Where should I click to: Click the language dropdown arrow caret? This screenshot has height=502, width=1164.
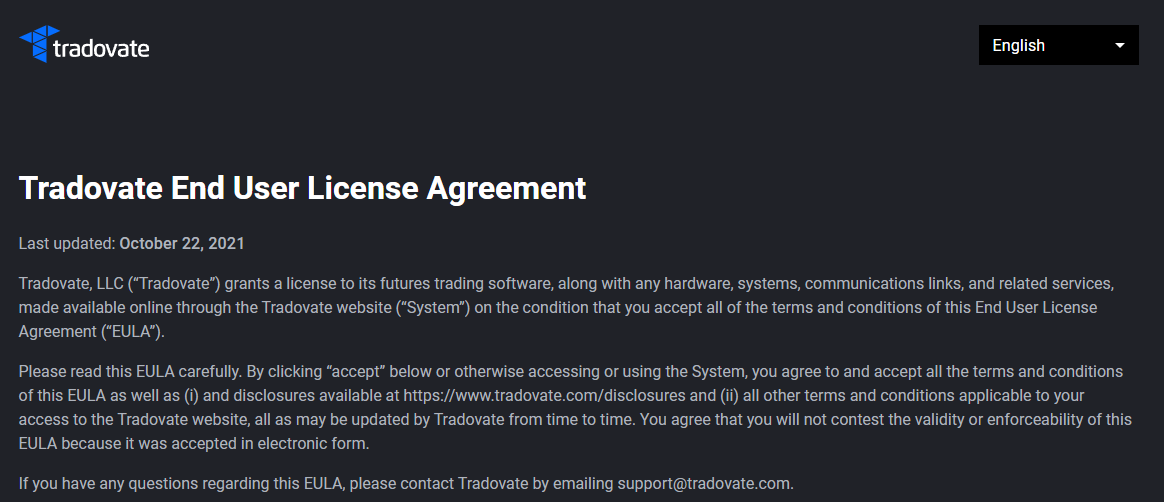coord(1119,45)
